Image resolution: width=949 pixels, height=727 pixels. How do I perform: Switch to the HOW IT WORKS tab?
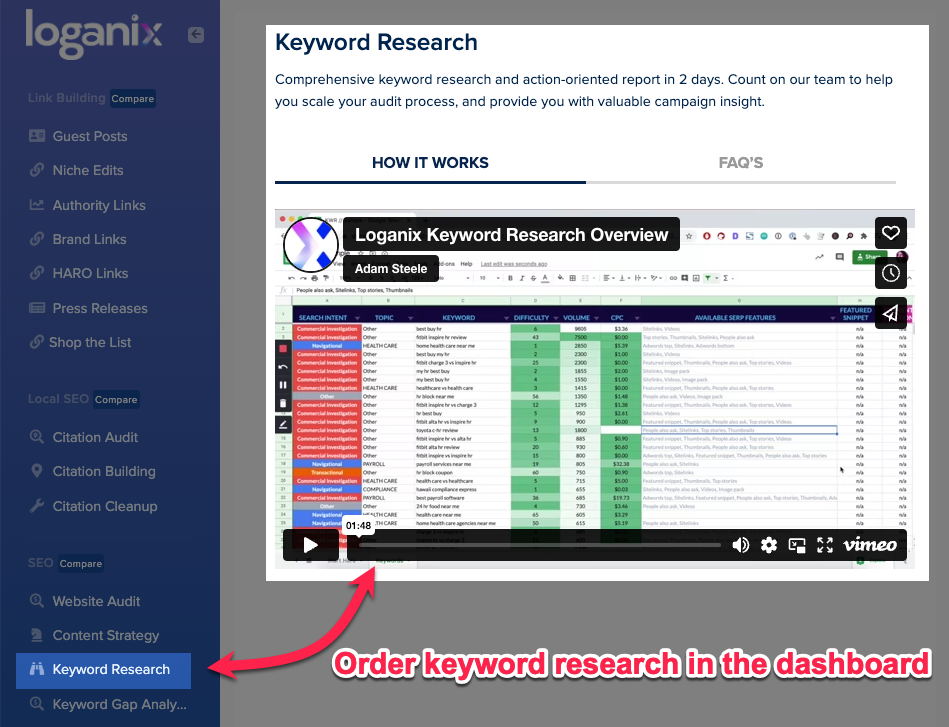[x=430, y=163]
